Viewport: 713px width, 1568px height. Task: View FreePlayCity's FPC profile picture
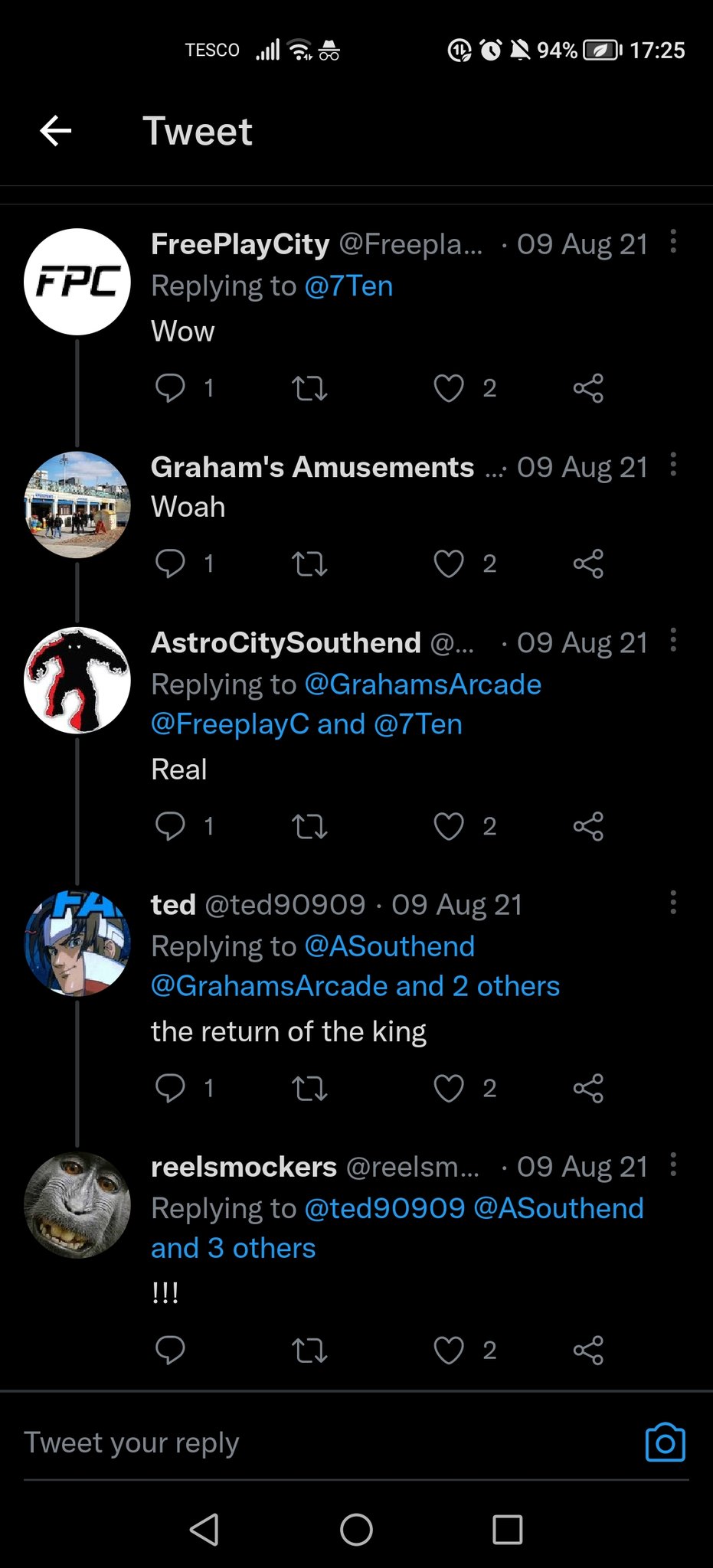(77, 282)
